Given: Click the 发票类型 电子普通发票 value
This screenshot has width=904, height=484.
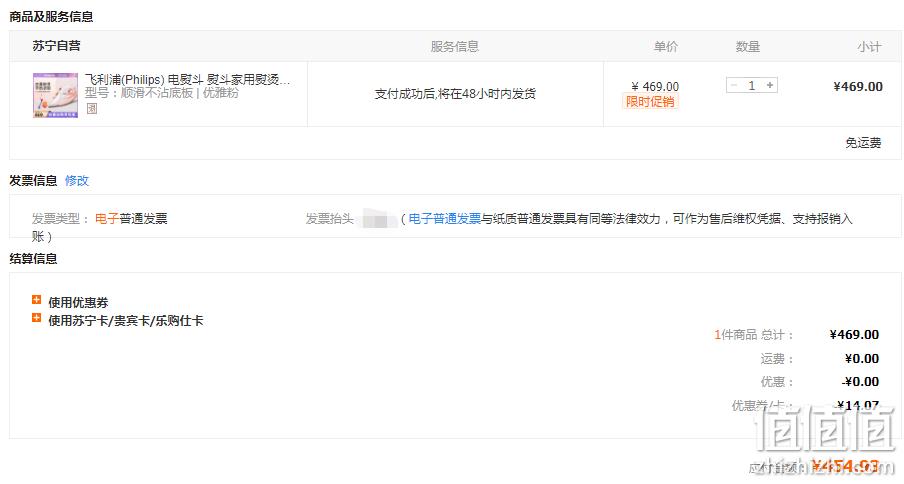Looking at the screenshot, I should (x=131, y=218).
